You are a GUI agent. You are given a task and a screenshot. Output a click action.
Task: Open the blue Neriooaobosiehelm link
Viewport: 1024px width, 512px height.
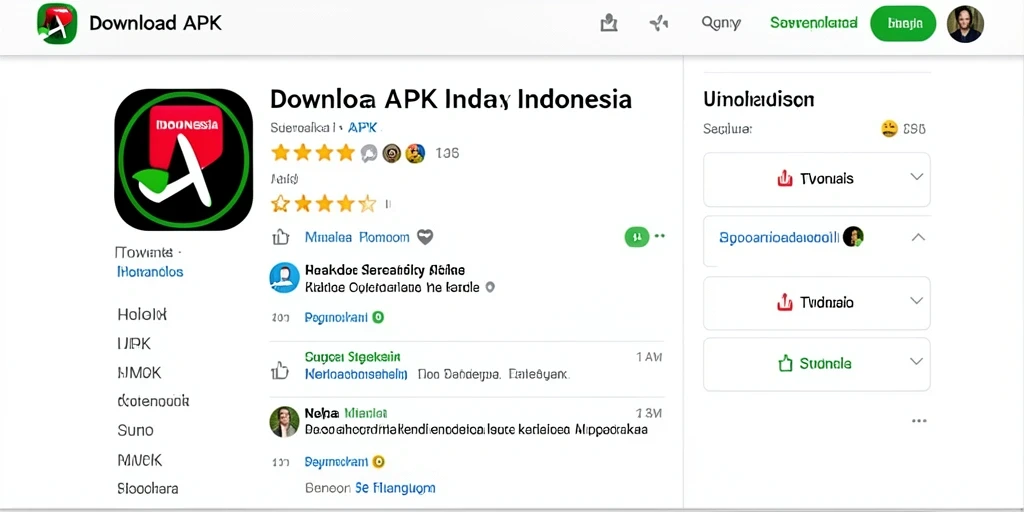(356, 375)
